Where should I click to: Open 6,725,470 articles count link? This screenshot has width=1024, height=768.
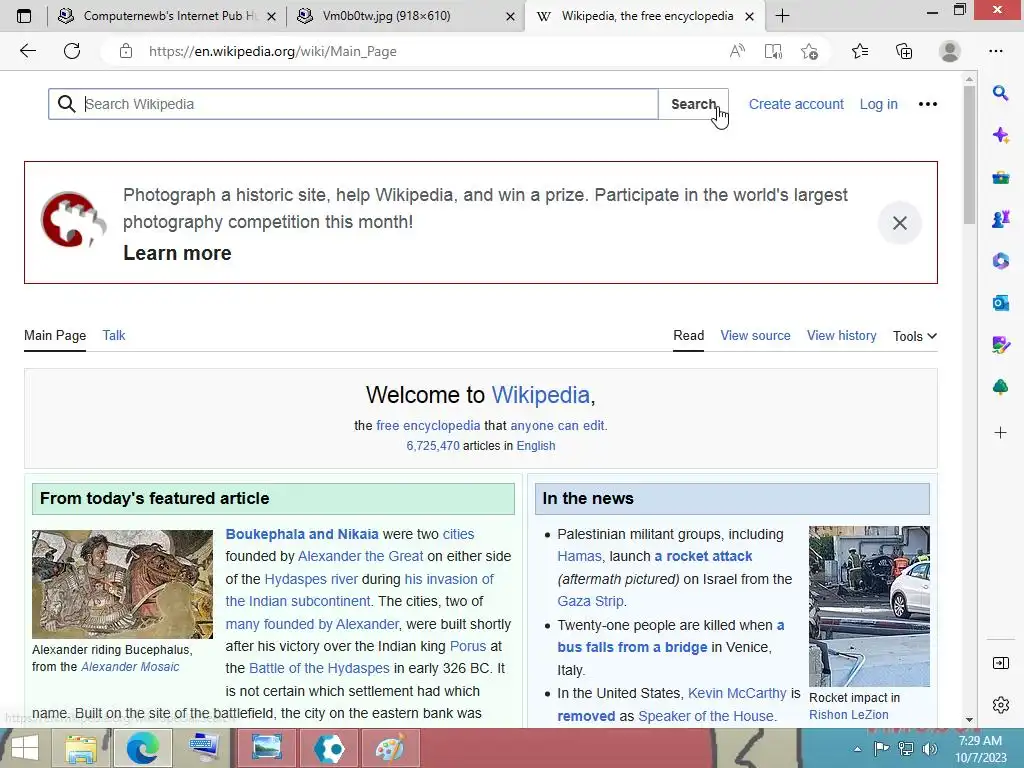(433, 446)
